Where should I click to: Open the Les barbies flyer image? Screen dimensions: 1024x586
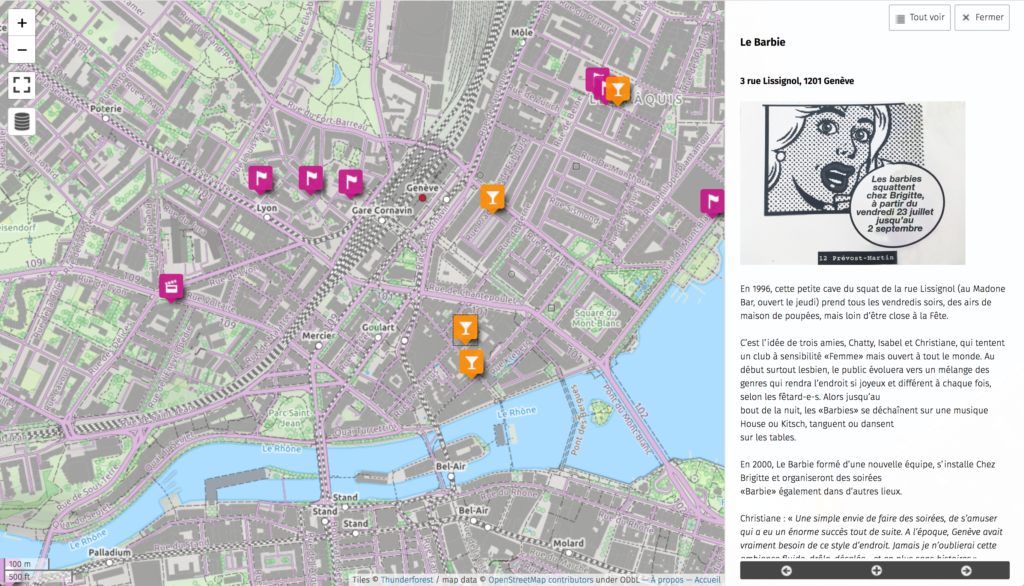[x=852, y=183]
